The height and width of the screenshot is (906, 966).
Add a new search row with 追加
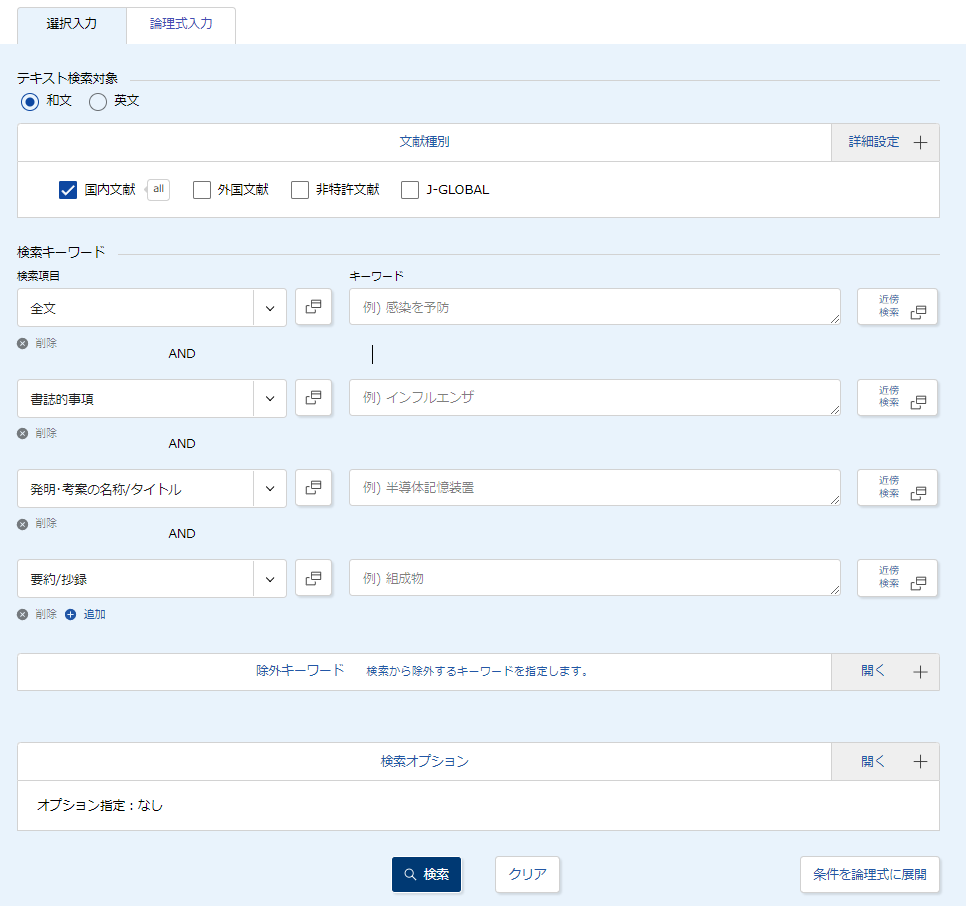coord(86,614)
